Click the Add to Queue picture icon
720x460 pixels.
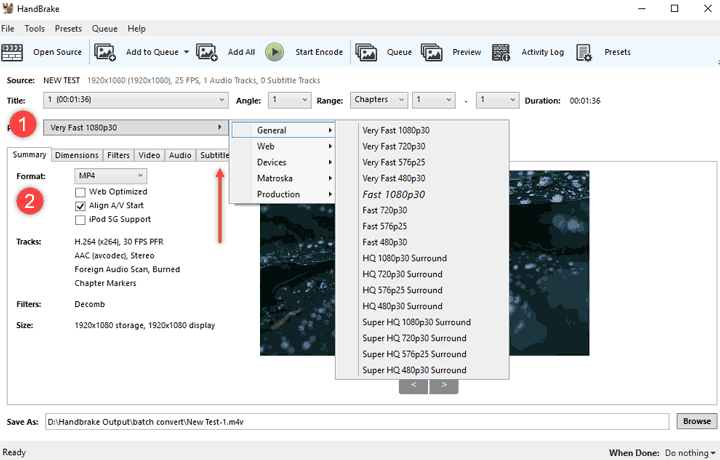point(105,52)
